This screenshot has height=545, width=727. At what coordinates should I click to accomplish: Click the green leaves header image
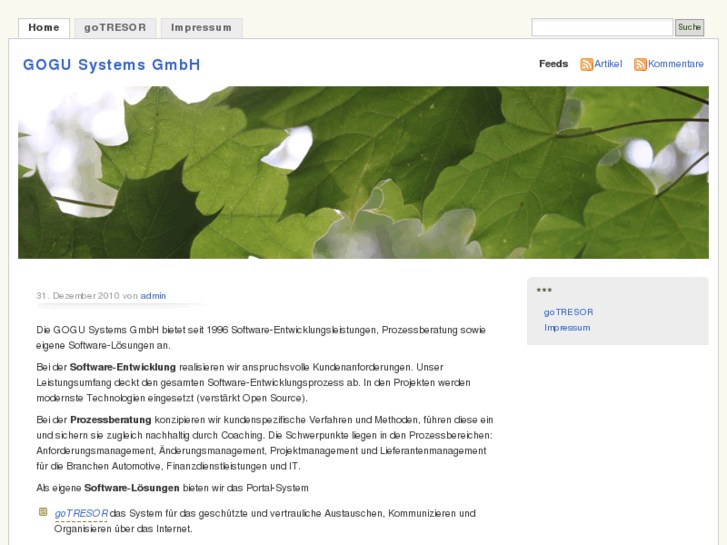[x=364, y=173]
